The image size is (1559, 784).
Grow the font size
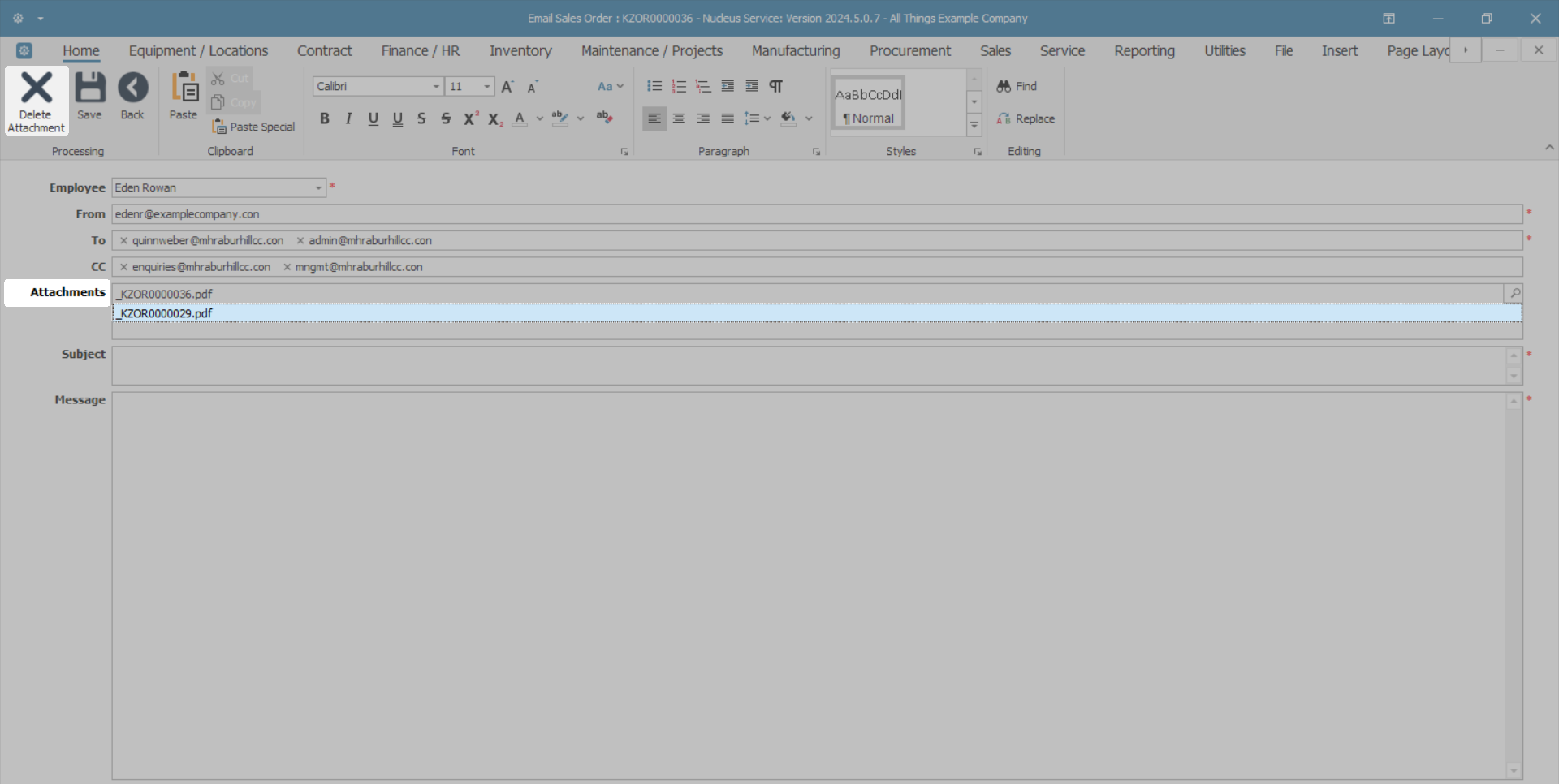(x=508, y=86)
